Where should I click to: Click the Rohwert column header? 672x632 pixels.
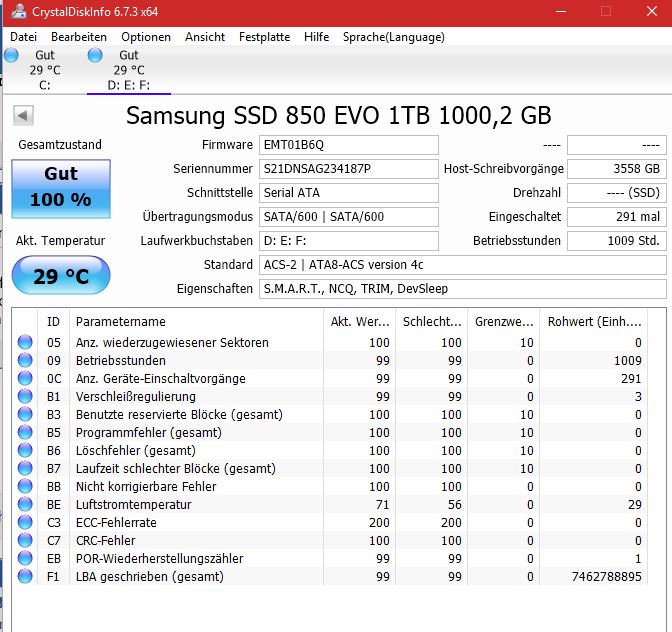[x=594, y=322]
